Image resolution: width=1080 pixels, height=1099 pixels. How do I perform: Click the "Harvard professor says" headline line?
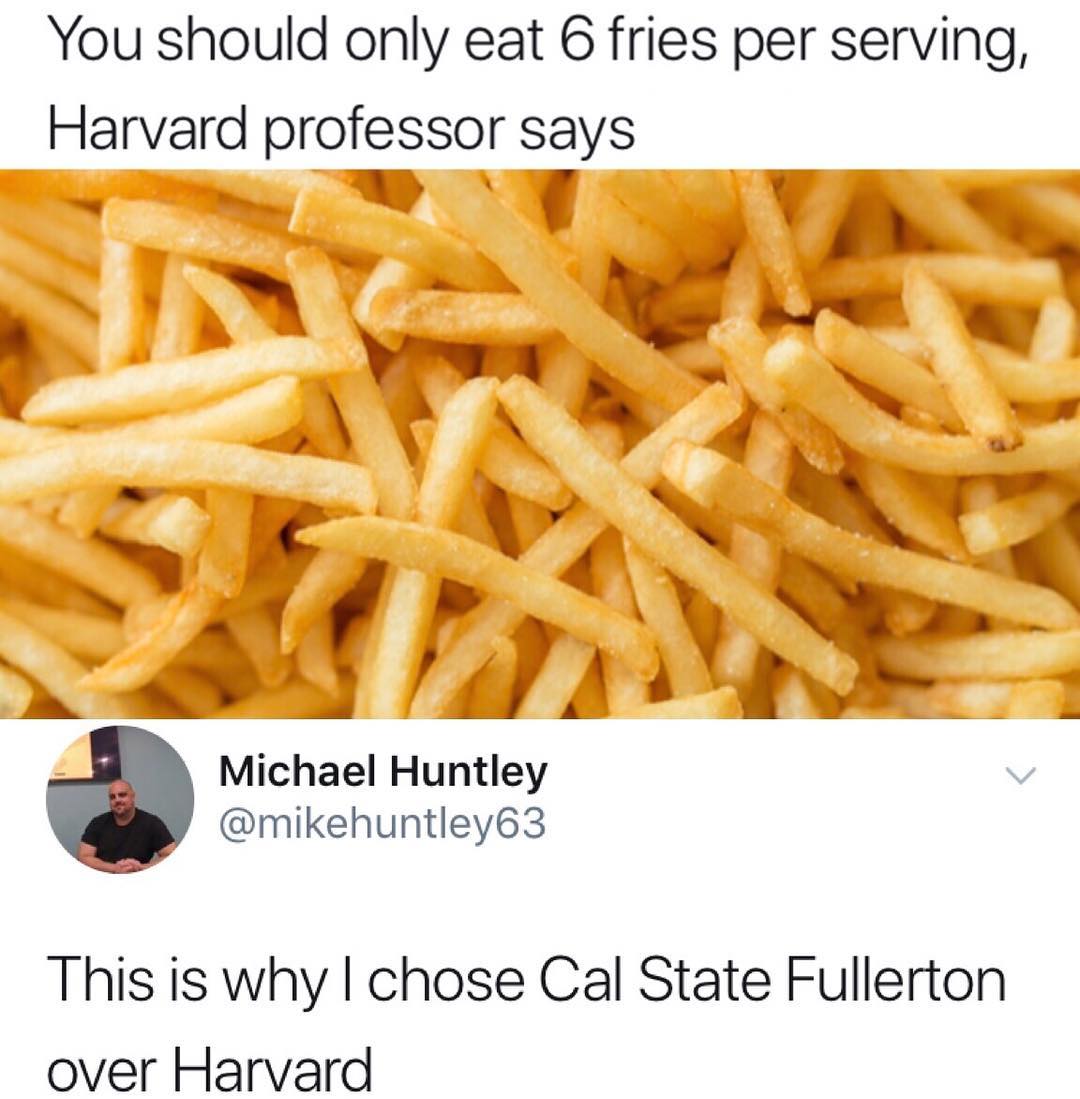click(x=341, y=130)
